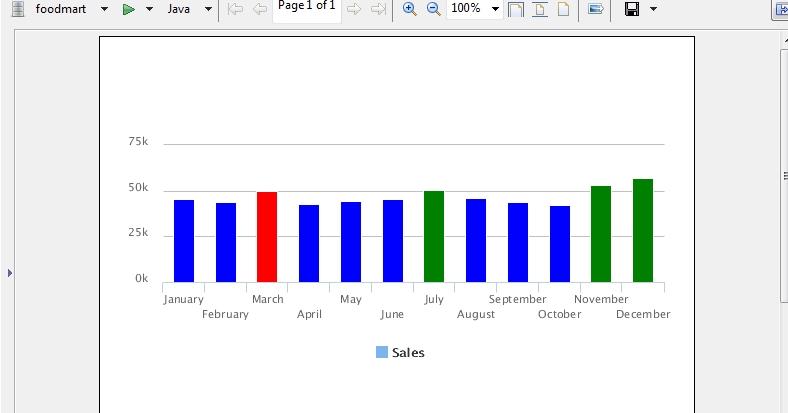
Task: Open the run options dropdown arrow
Action: point(149,9)
